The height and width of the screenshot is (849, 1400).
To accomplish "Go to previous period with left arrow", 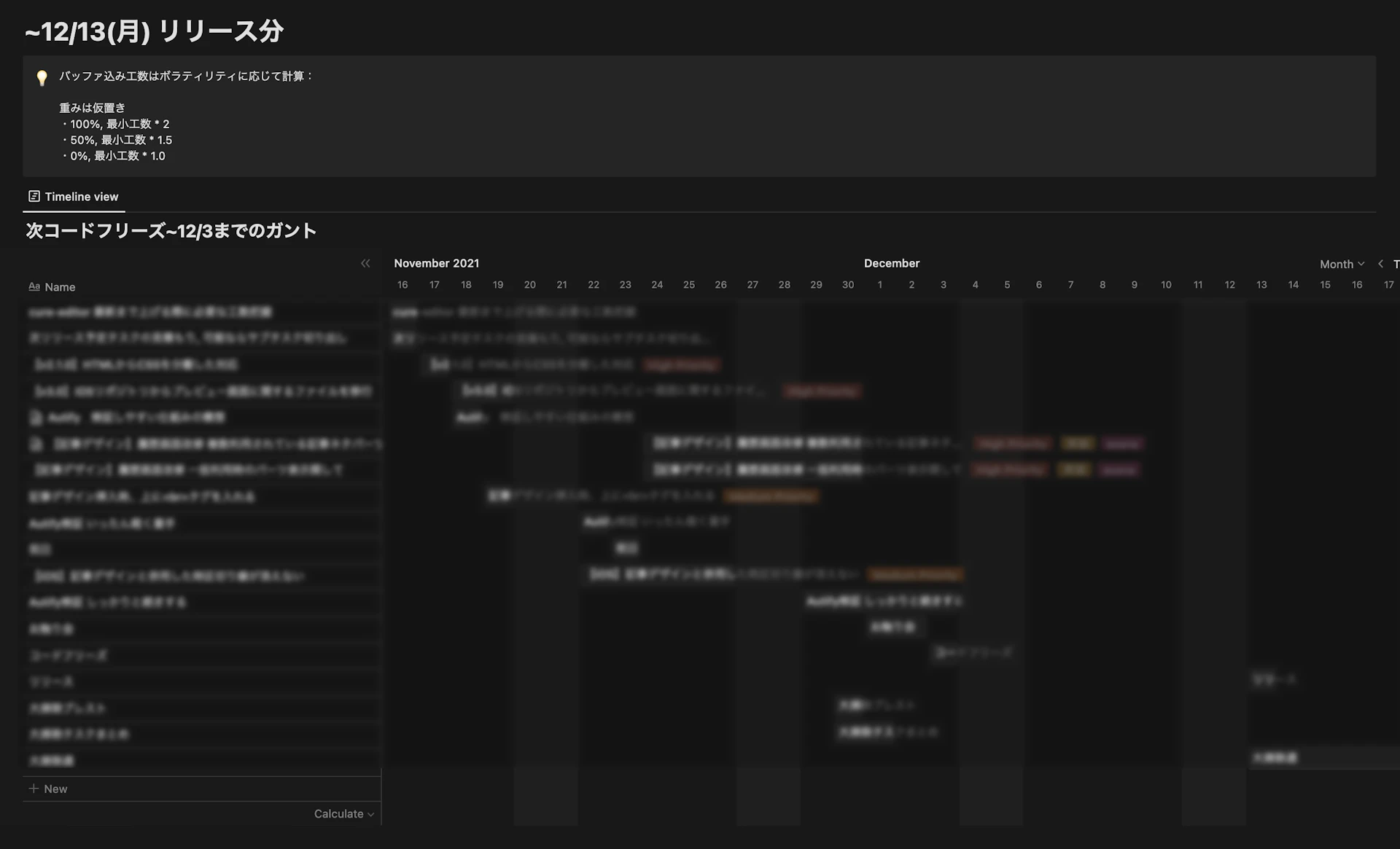I will click(1380, 264).
